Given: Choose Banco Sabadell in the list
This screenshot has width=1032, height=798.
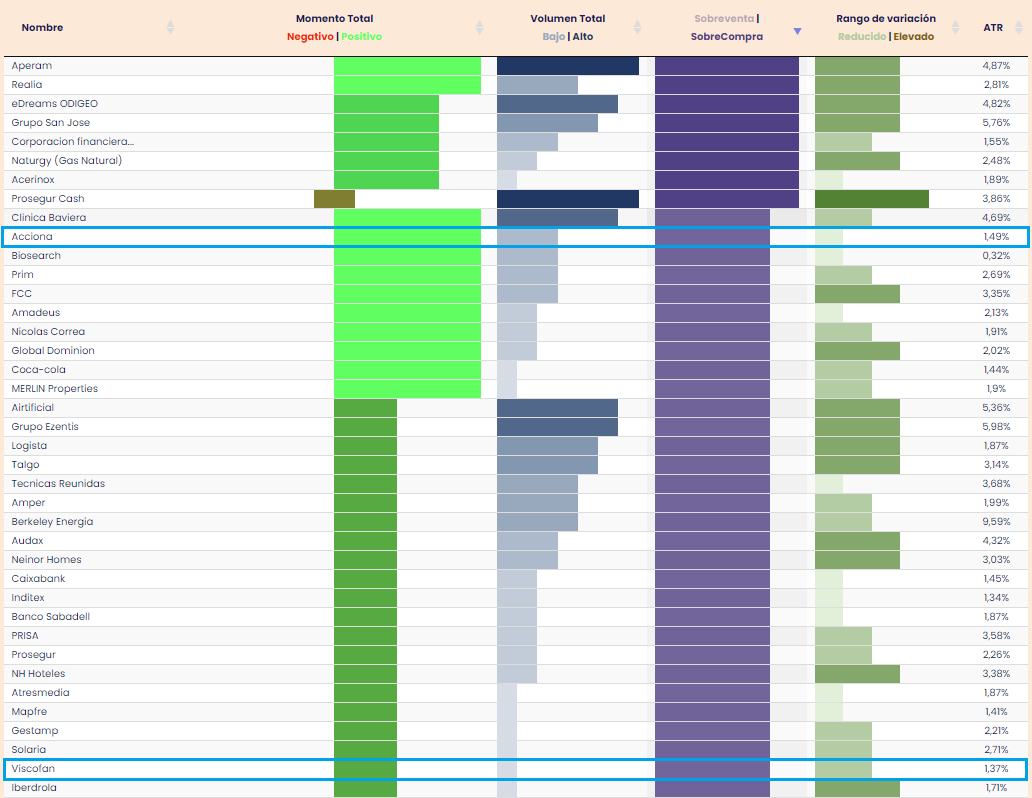Looking at the screenshot, I should (51, 617).
